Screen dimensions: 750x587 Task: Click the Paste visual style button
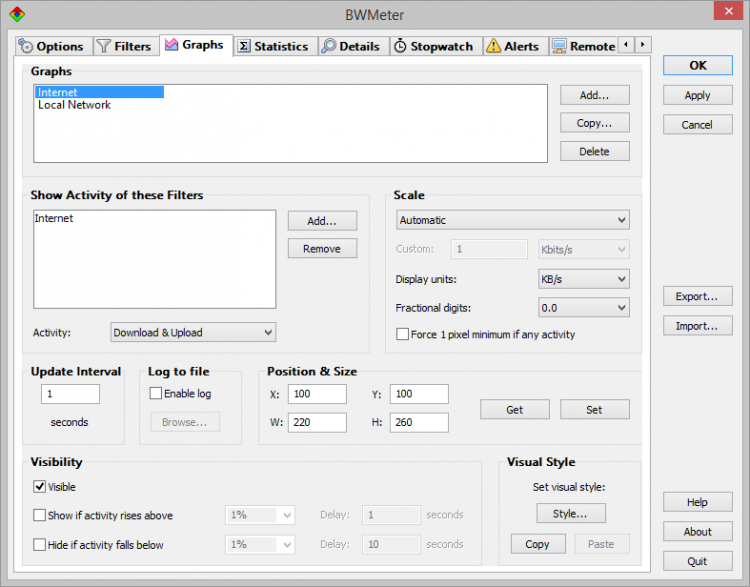pyautogui.click(x=602, y=544)
